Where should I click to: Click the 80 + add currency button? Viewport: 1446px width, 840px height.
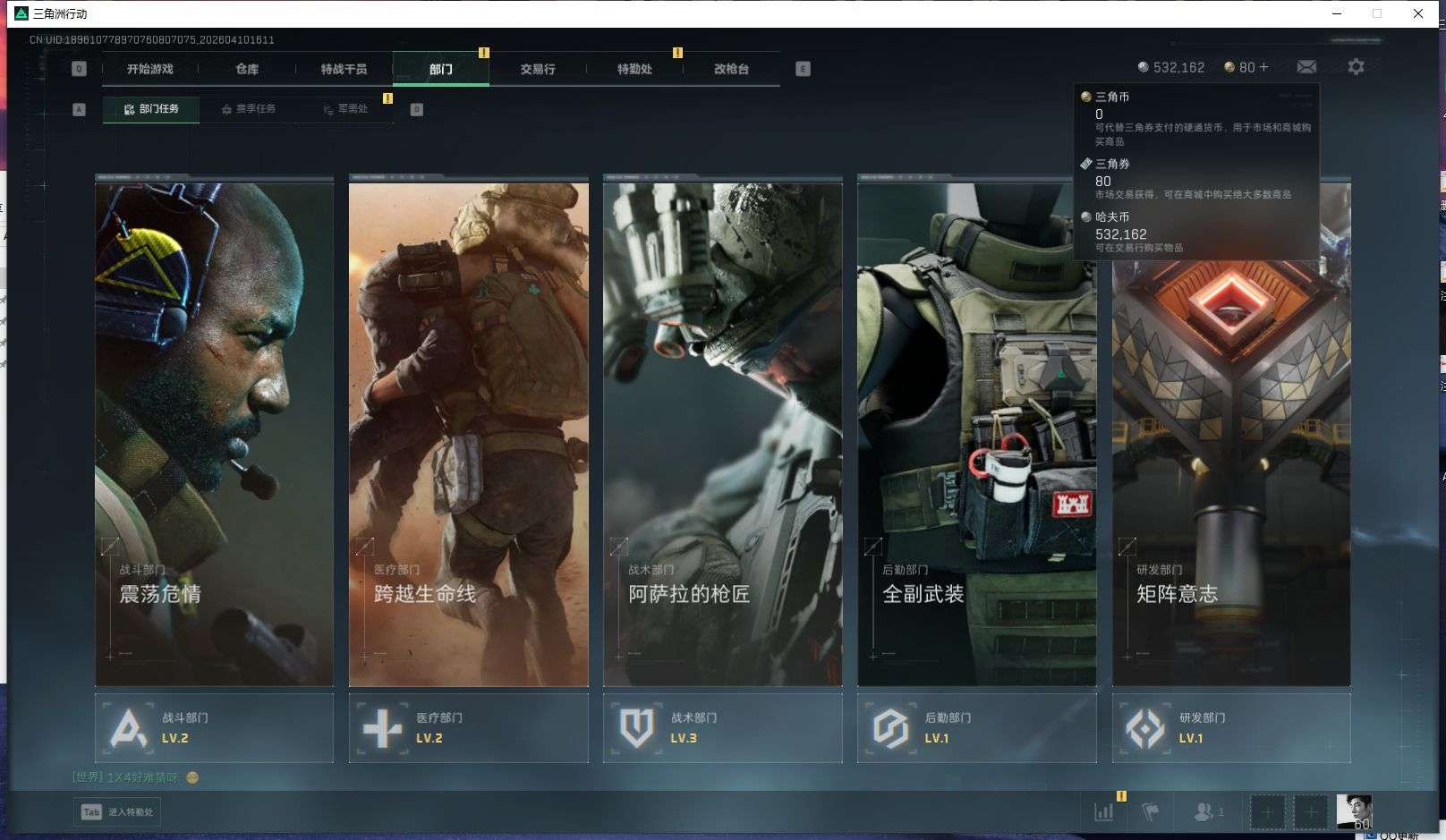click(x=1246, y=67)
